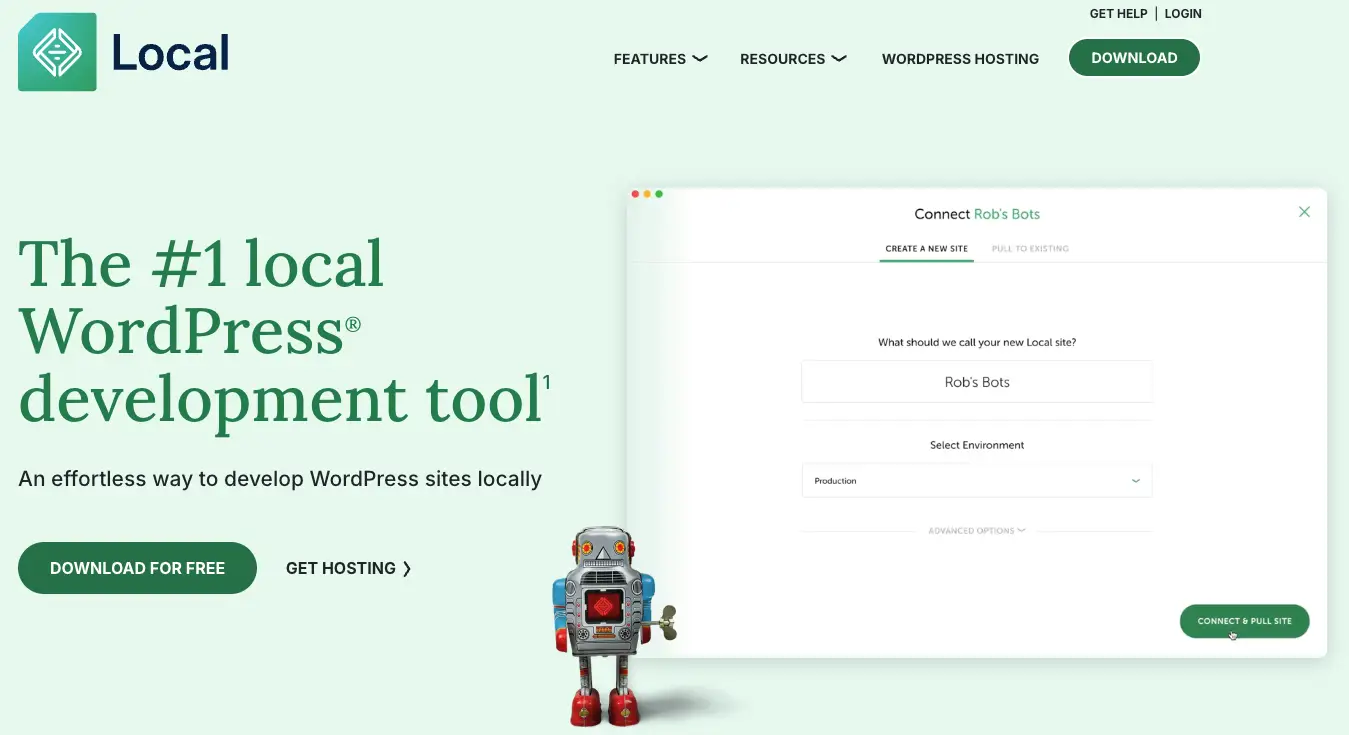Click the subtitle An effortless way to develop

point(280,479)
